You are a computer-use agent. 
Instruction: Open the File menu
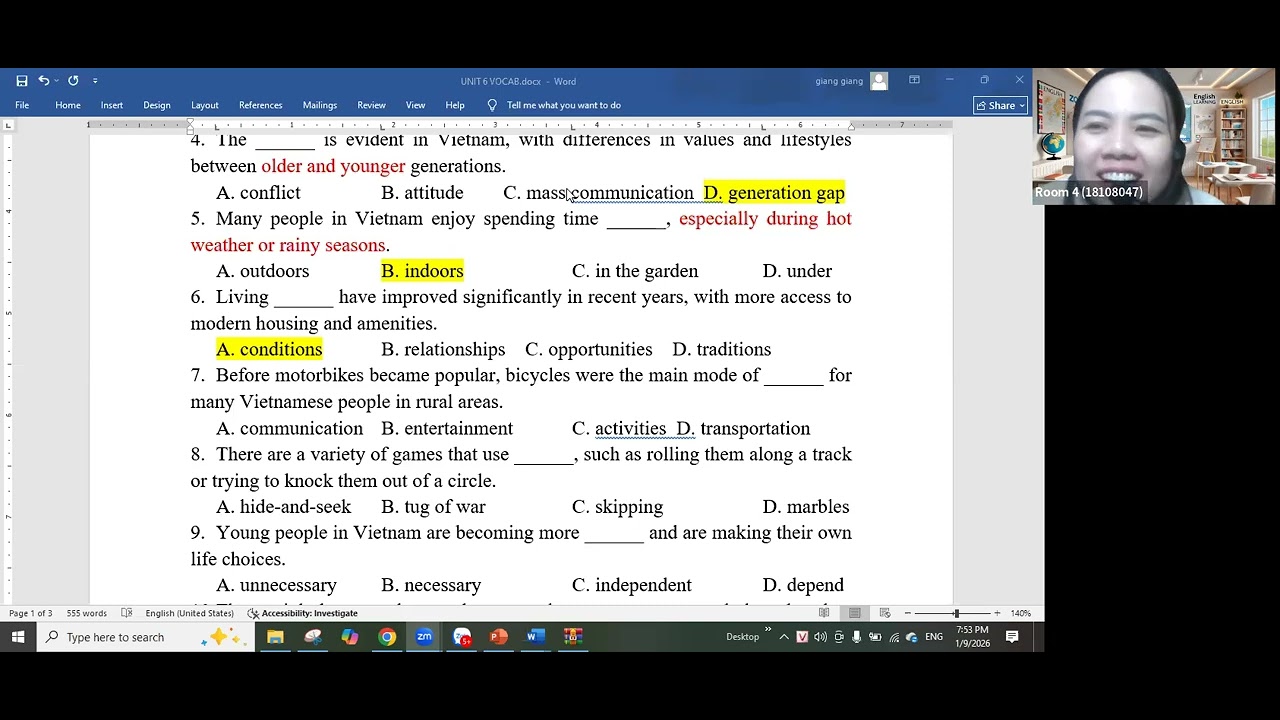(x=22, y=105)
